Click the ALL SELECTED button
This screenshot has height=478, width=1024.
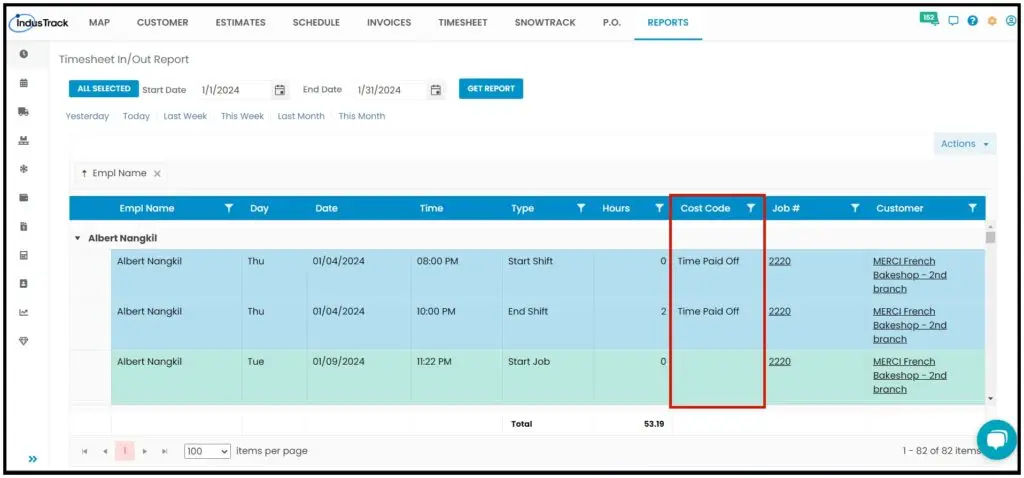pyautogui.click(x=104, y=89)
